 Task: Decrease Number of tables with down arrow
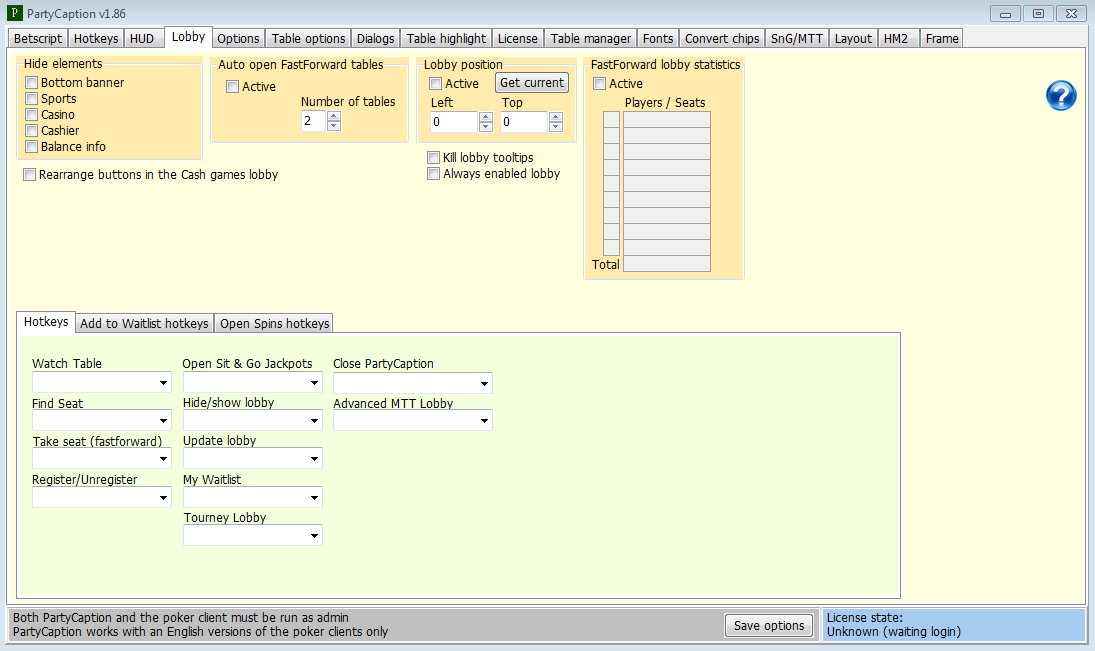click(x=334, y=126)
